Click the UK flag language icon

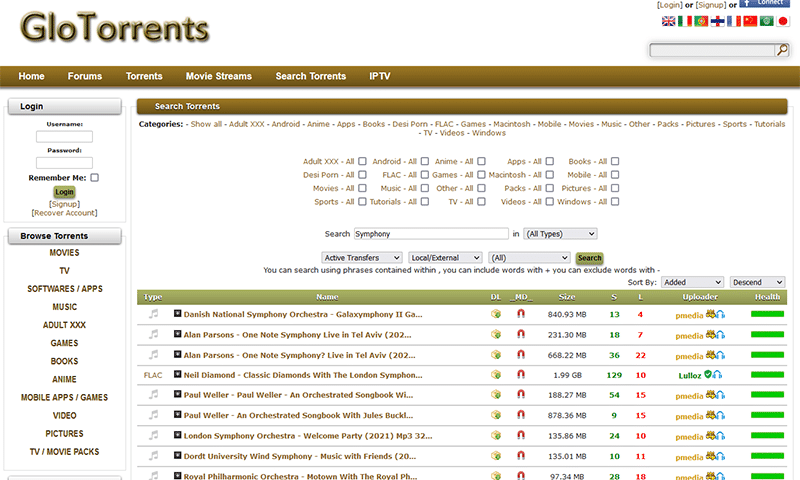668,21
